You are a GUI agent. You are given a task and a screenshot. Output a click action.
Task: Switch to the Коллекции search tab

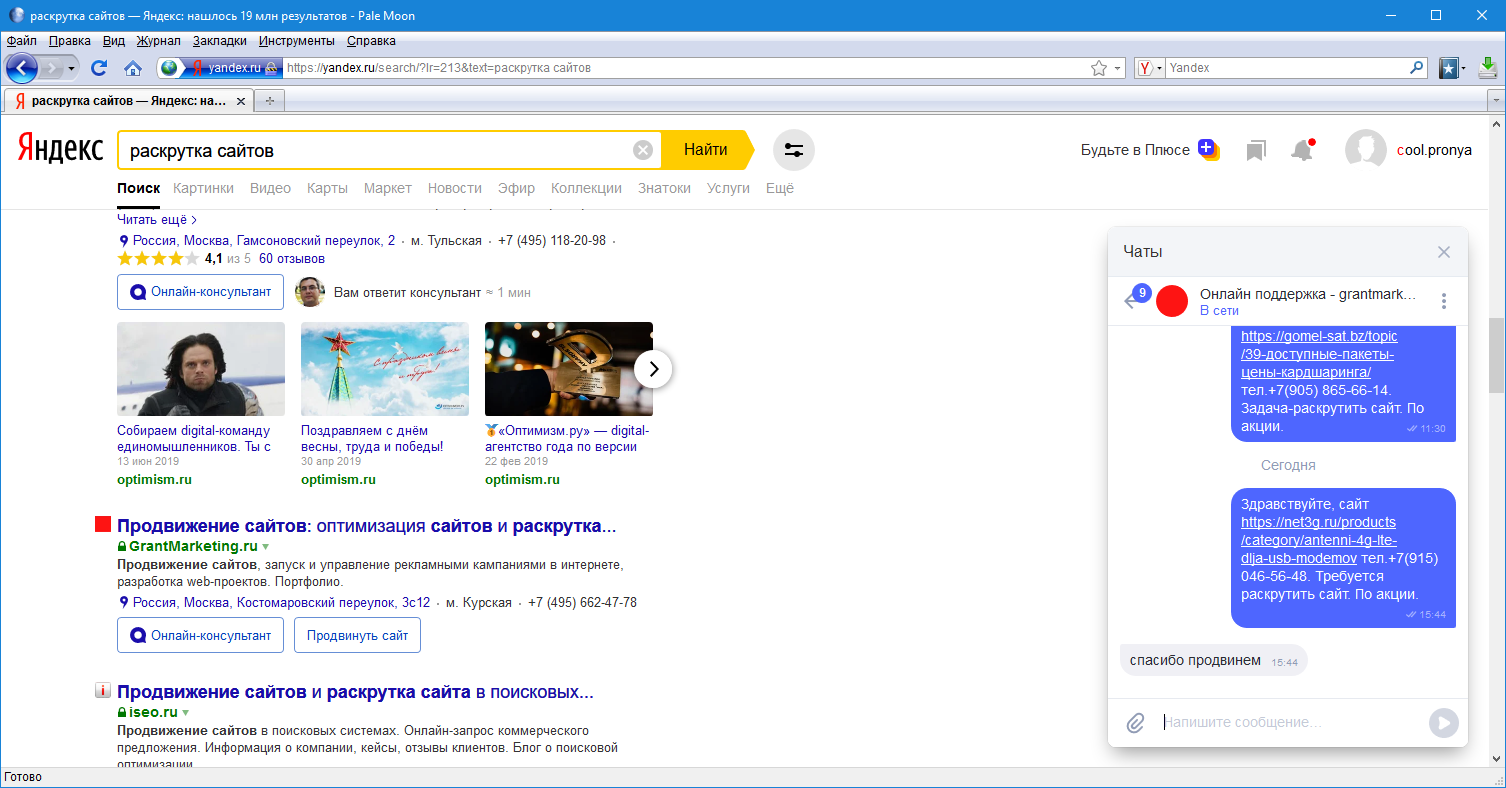(x=586, y=188)
